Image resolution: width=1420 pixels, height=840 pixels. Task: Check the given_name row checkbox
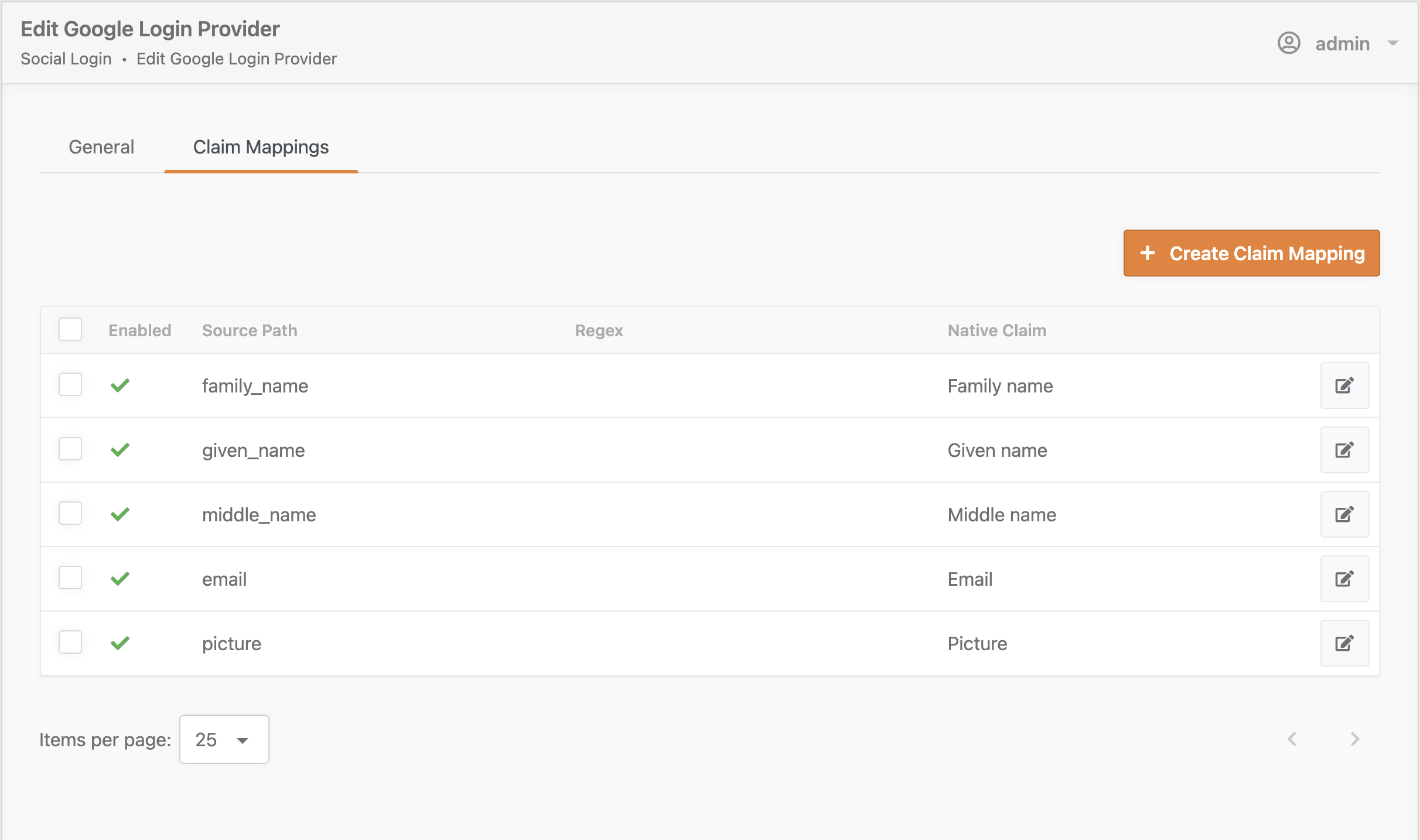[x=70, y=449]
